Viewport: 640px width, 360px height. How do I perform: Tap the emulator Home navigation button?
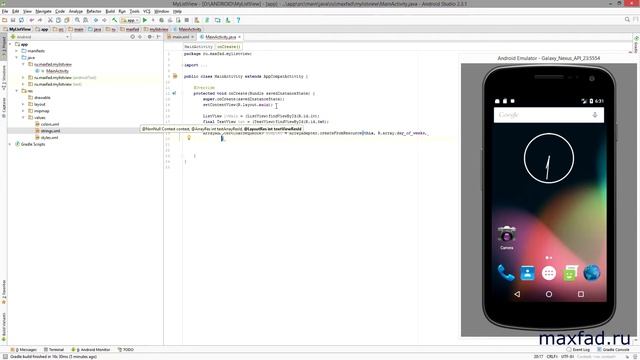click(x=549, y=294)
